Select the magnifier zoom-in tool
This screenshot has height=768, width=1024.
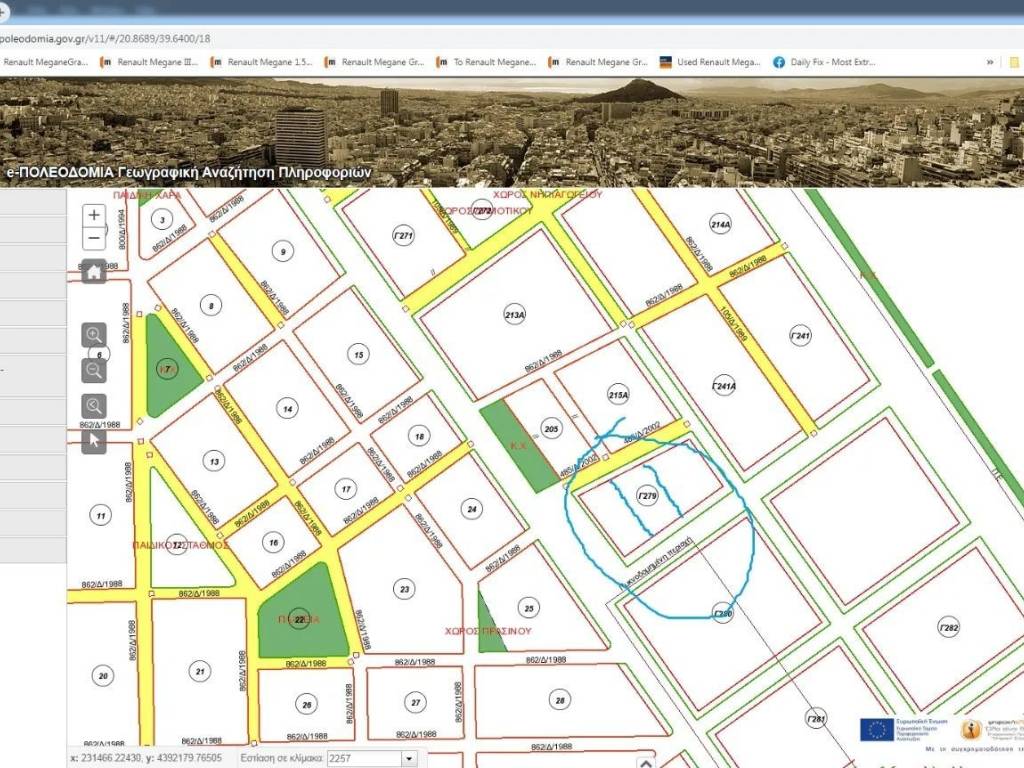click(94, 336)
